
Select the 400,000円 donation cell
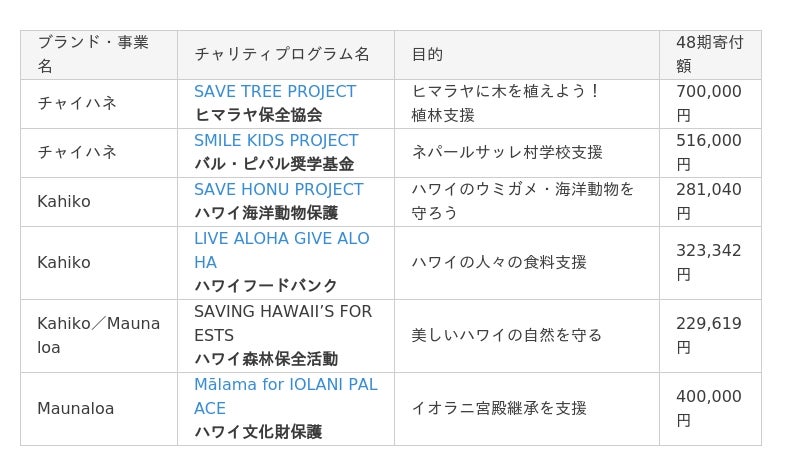coord(710,409)
